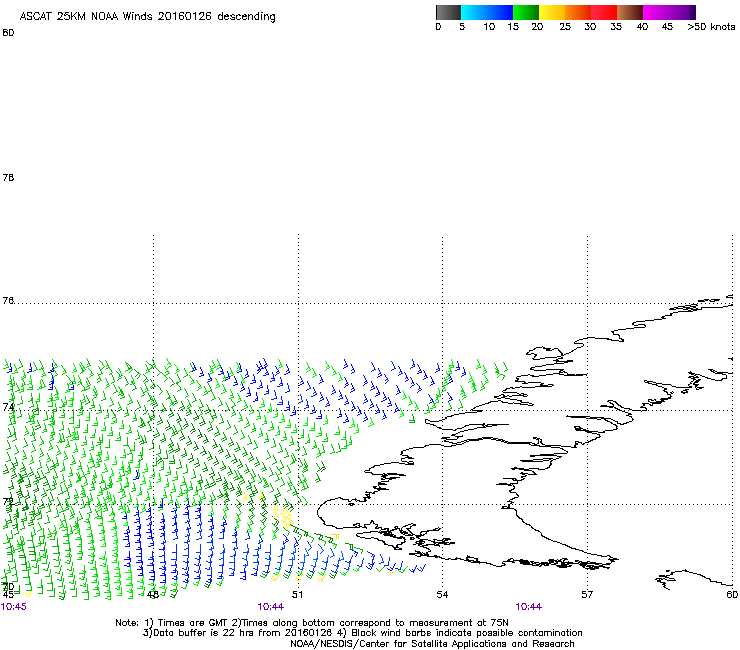Image resolution: width=740 pixels, height=650 pixels.
Task: Click the 80 latitude label
Action: pos(8,33)
